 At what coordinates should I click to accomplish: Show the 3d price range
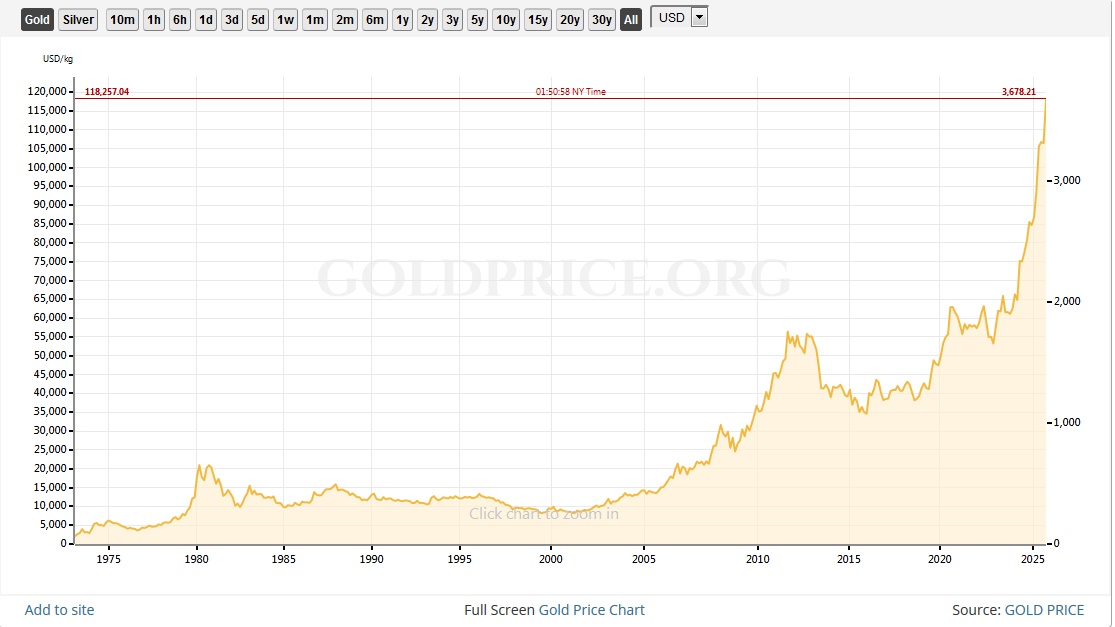tap(232, 20)
